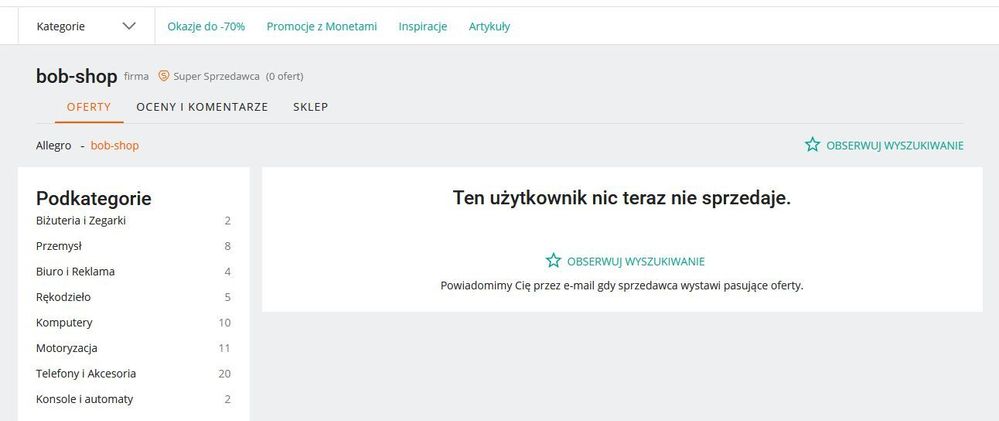Click bob-shop breadcrumb link
Image resolution: width=999 pixels, height=421 pixels.
point(115,146)
